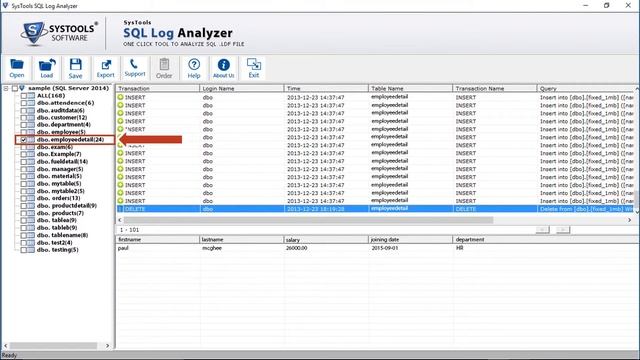Click right arrow of grid horizontal scrollbar
Screen dimensions: 640x360
[629, 220]
